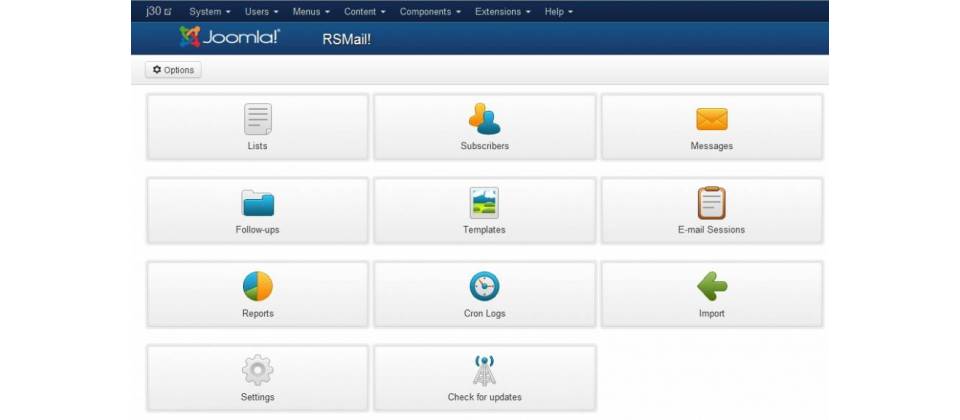Click the Messages envelope icon
Screen dimensions: 960x420
tap(711, 119)
